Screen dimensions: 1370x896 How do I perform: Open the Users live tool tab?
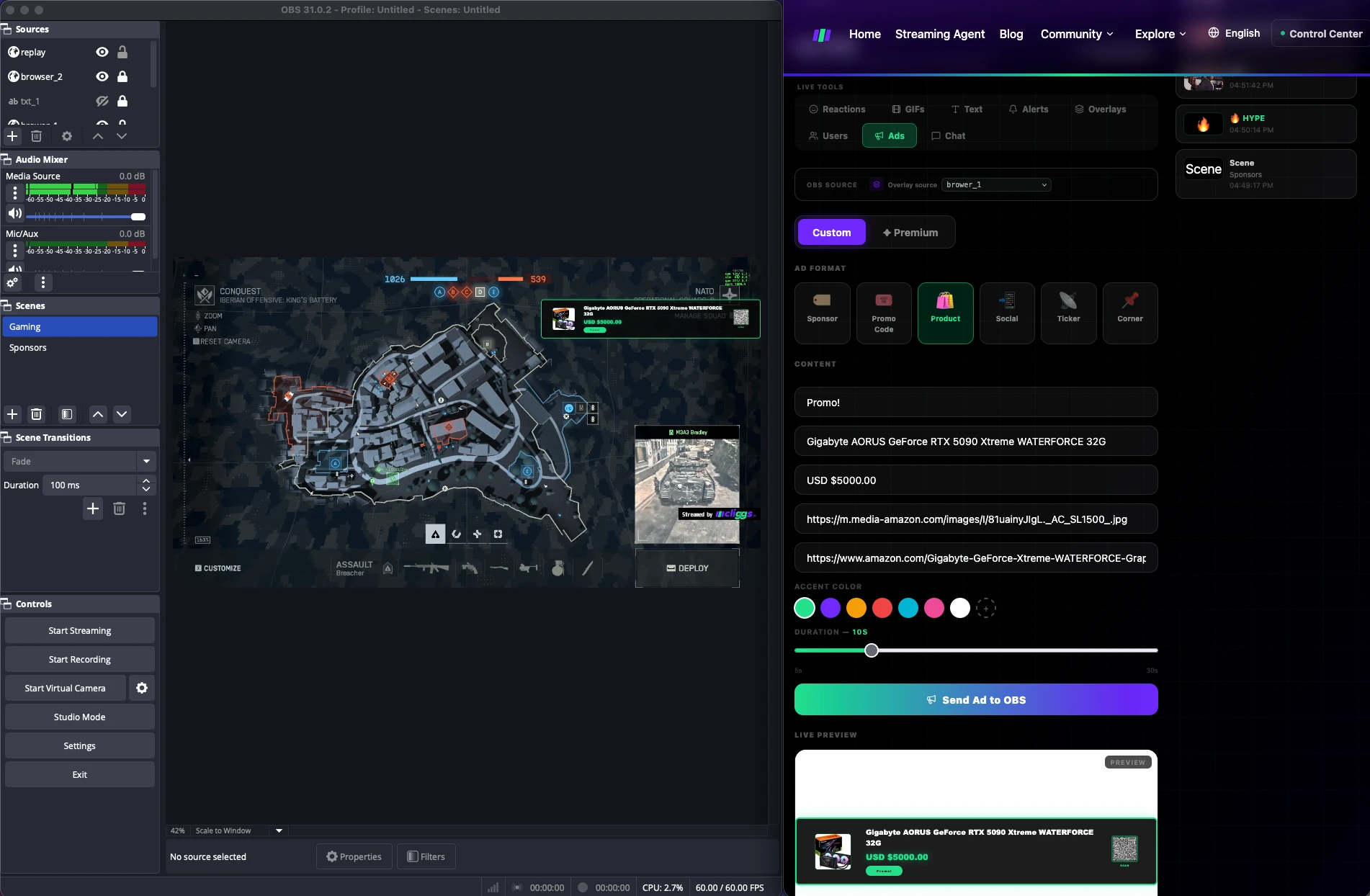(x=828, y=136)
